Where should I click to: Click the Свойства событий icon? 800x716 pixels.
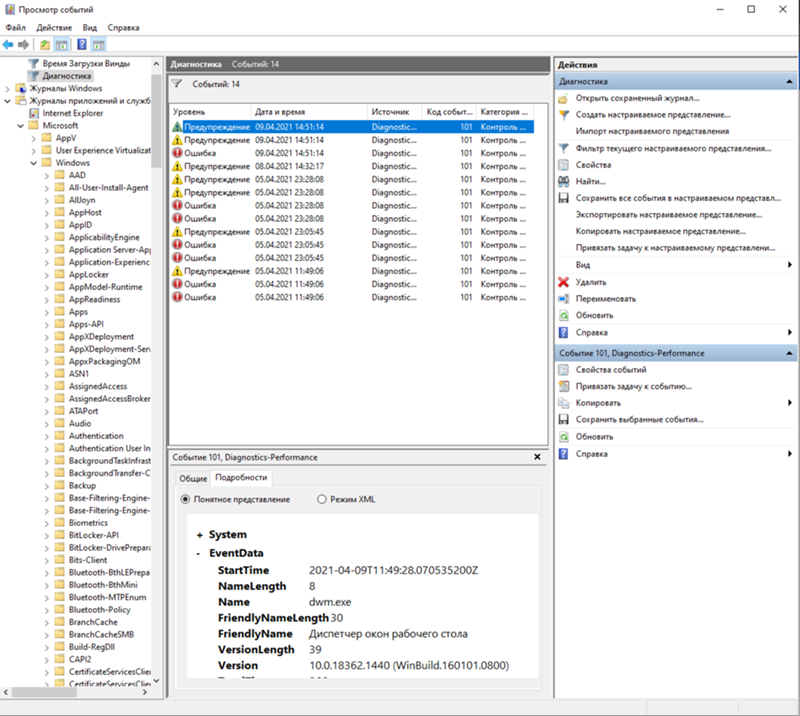[563, 369]
